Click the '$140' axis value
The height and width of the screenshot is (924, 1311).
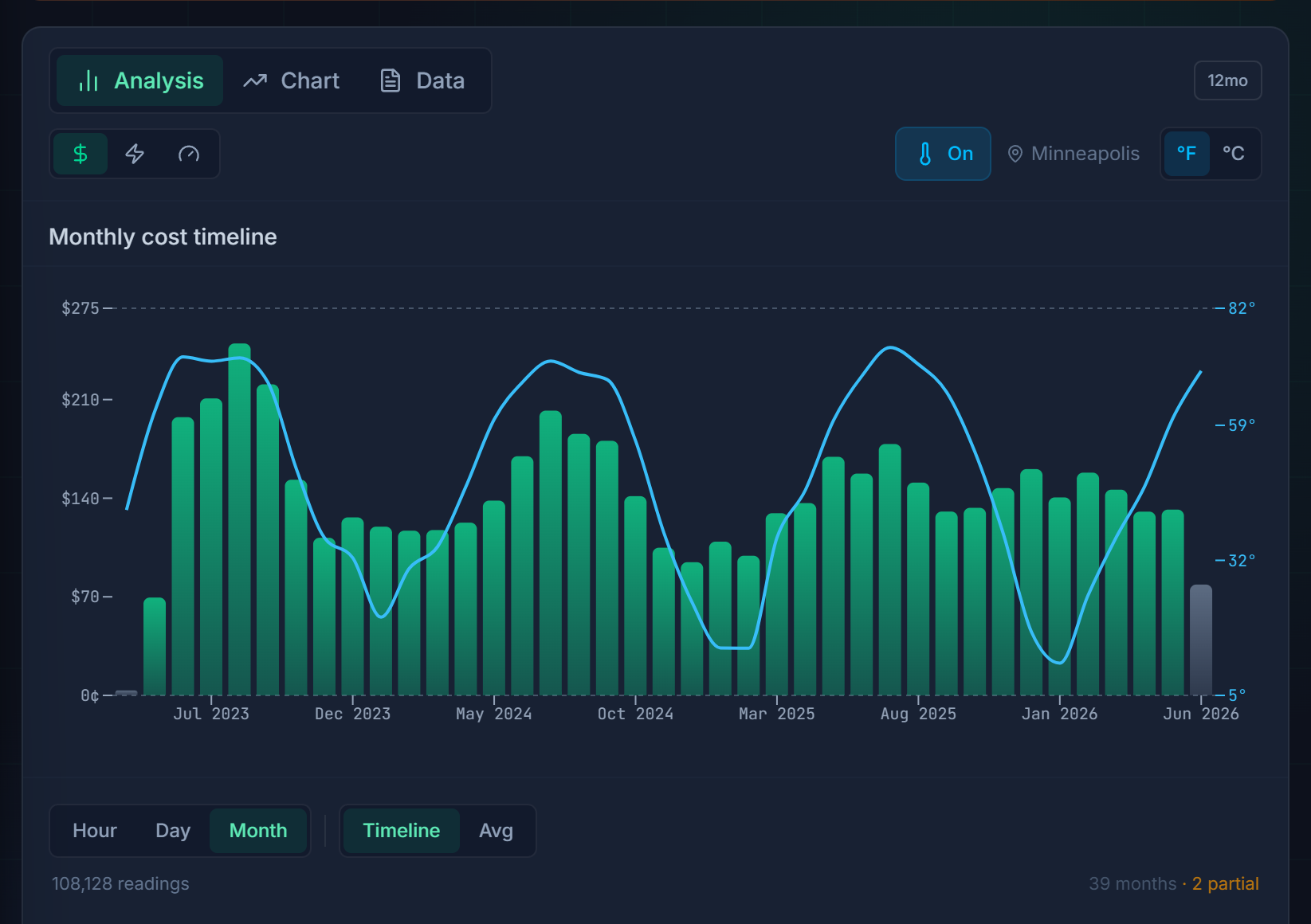(x=80, y=499)
